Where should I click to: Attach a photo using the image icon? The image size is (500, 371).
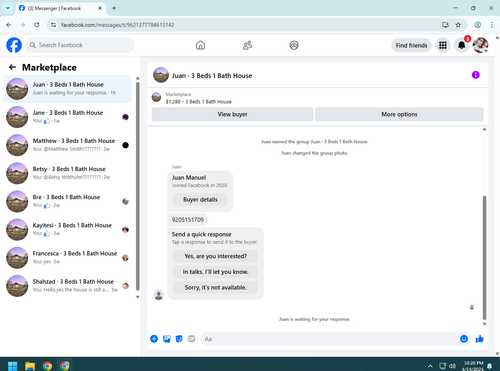166,339
